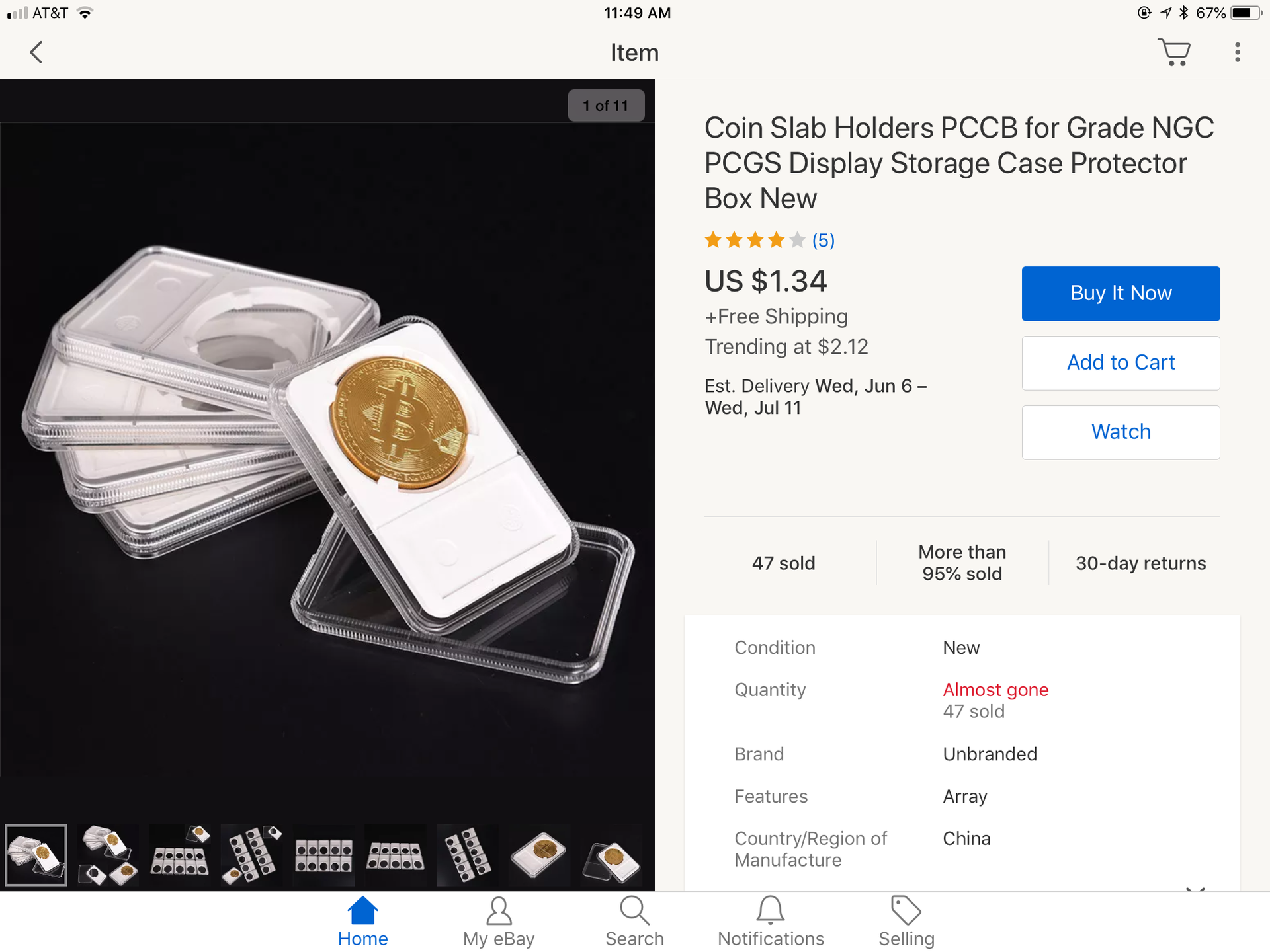Tap the Home house icon
Viewport: 1270px width, 952px height.
pos(362,912)
